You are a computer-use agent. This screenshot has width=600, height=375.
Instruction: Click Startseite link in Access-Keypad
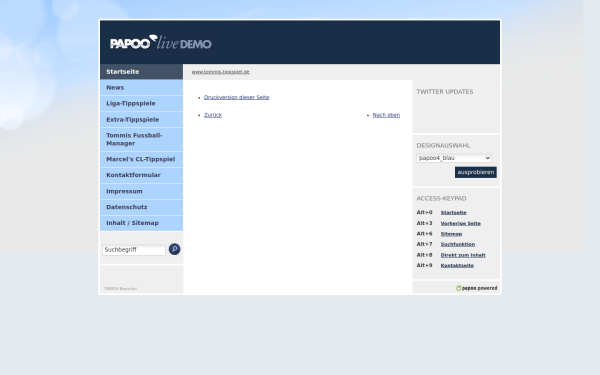click(x=453, y=213)
